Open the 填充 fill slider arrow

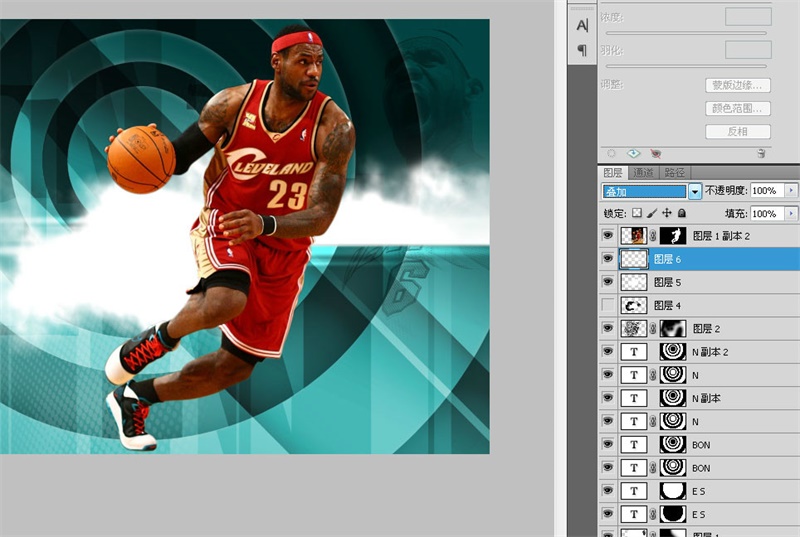coord(792,214)
